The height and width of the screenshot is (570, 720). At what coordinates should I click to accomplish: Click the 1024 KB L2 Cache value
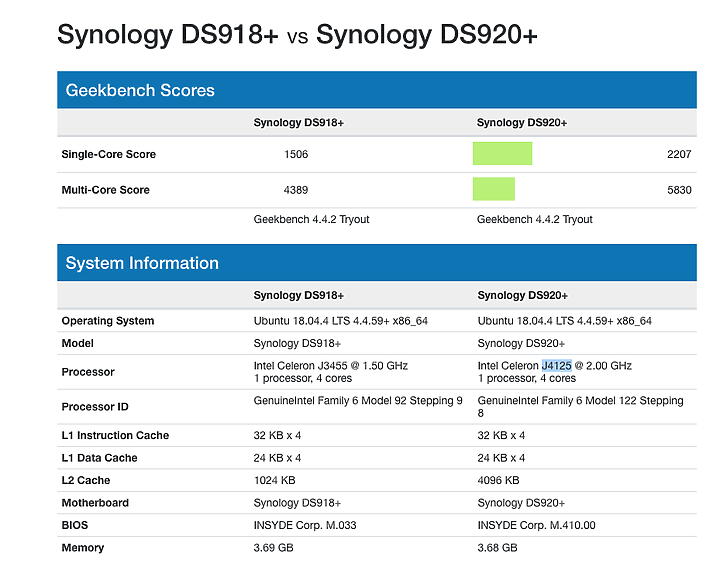point(275,480)
